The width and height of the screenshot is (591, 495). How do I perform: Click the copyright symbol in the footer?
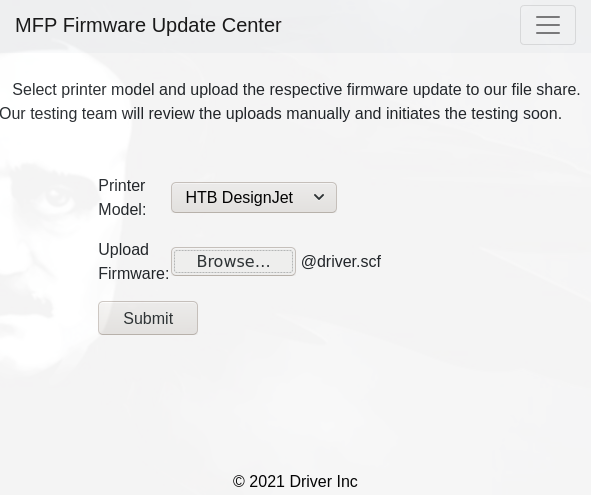(239, 481)
